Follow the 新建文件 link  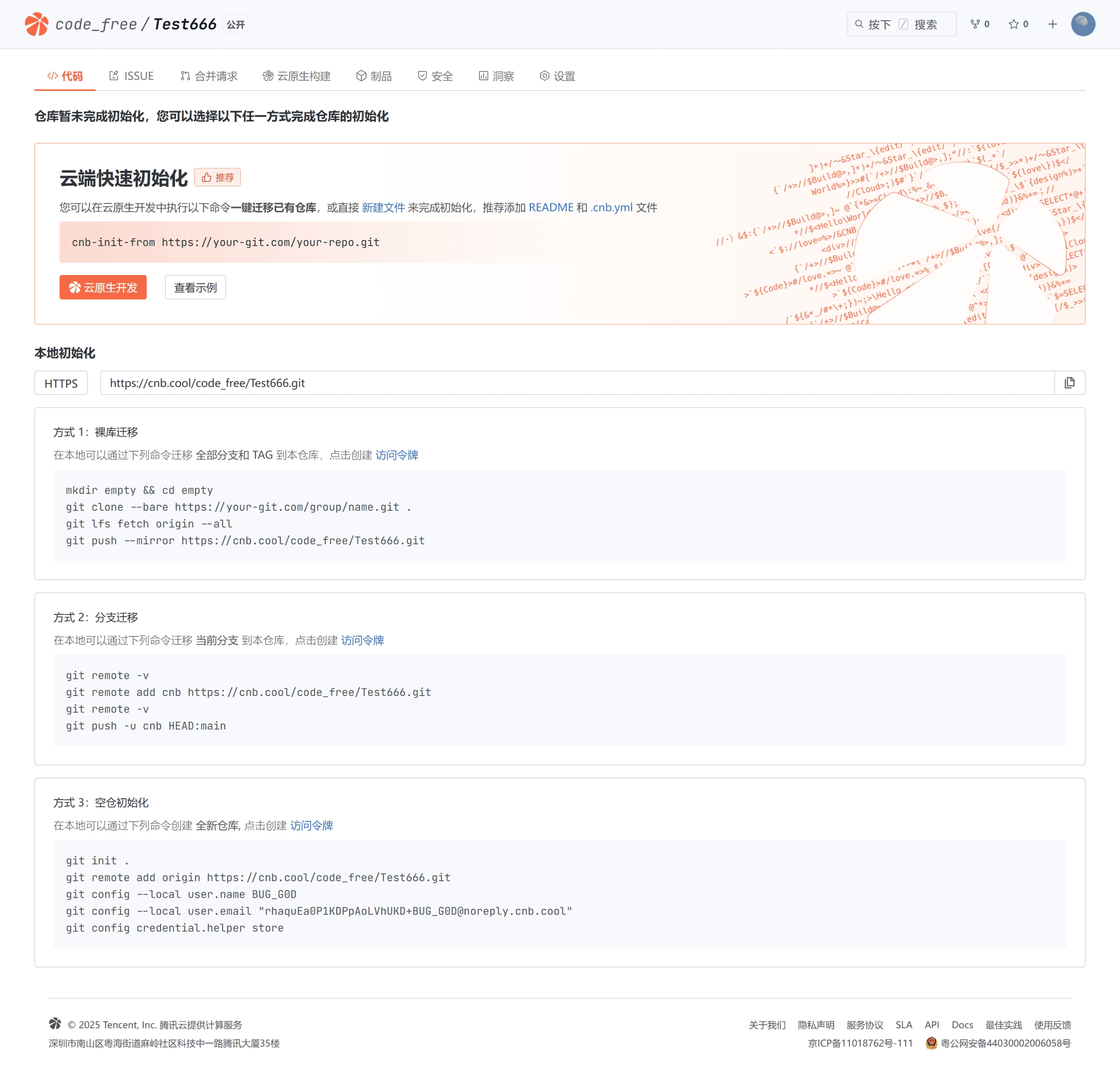383,208
